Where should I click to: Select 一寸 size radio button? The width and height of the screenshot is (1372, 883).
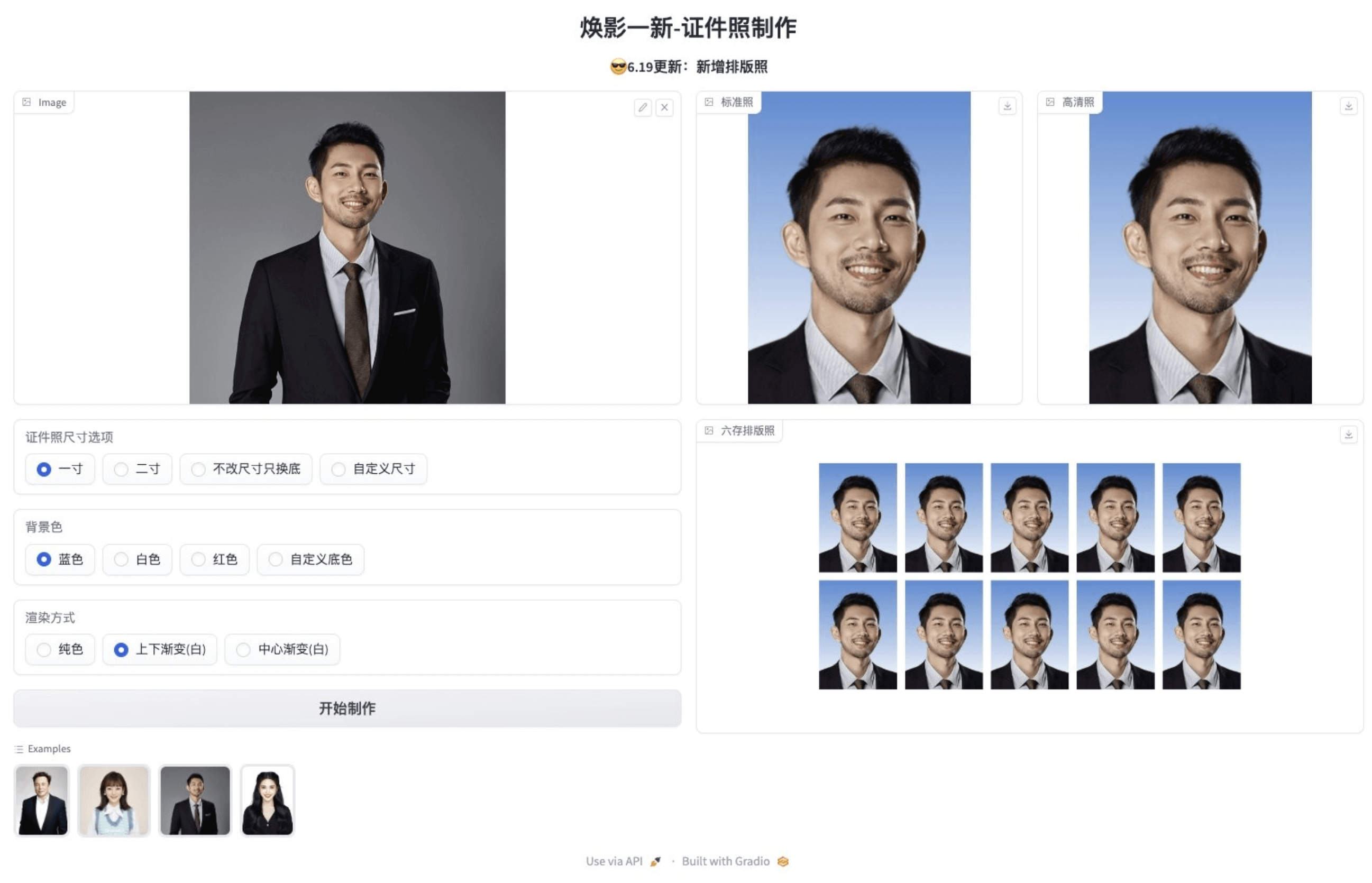pos(45,468)
